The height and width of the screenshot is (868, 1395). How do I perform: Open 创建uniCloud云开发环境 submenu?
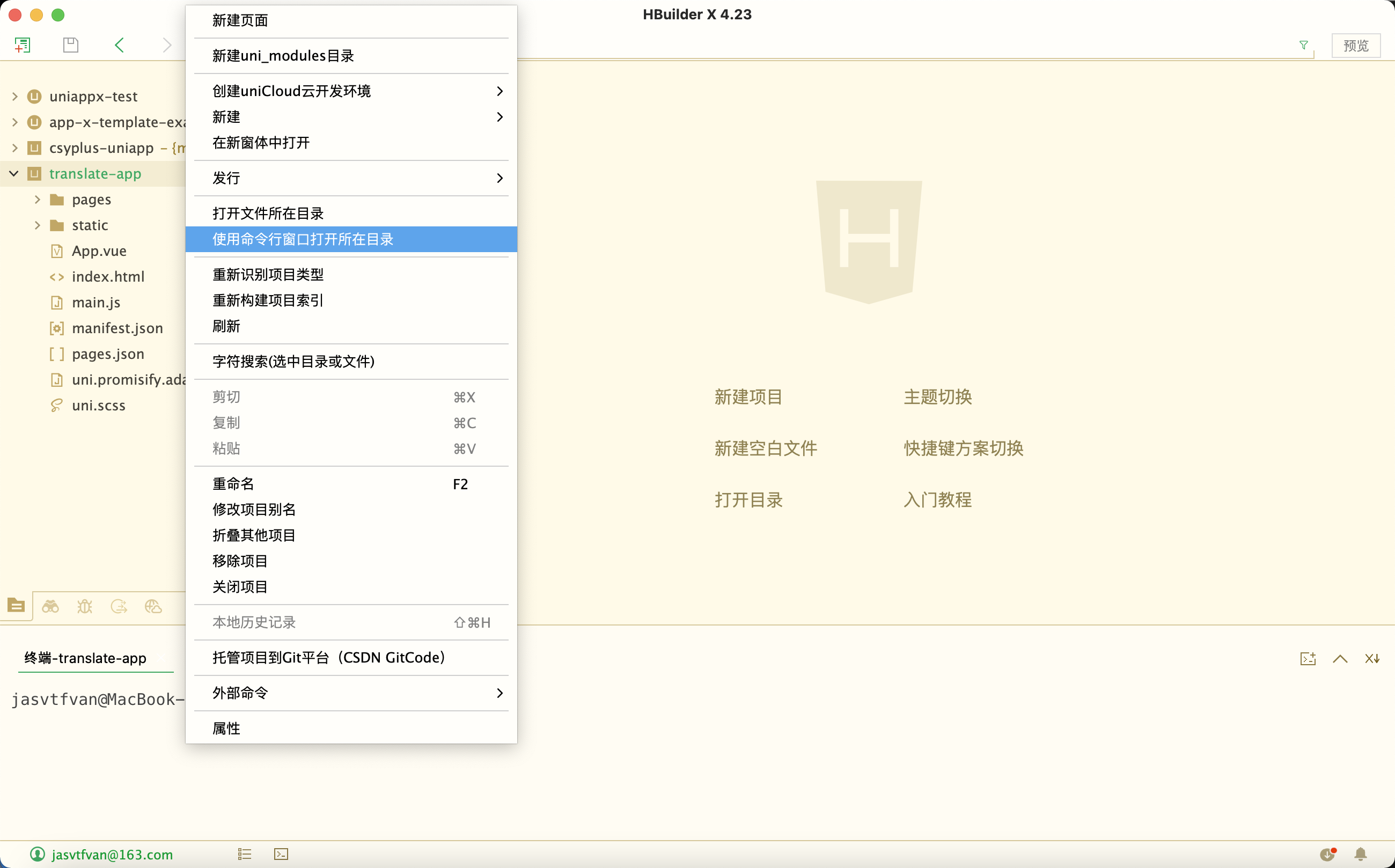[x=351, y=91]
